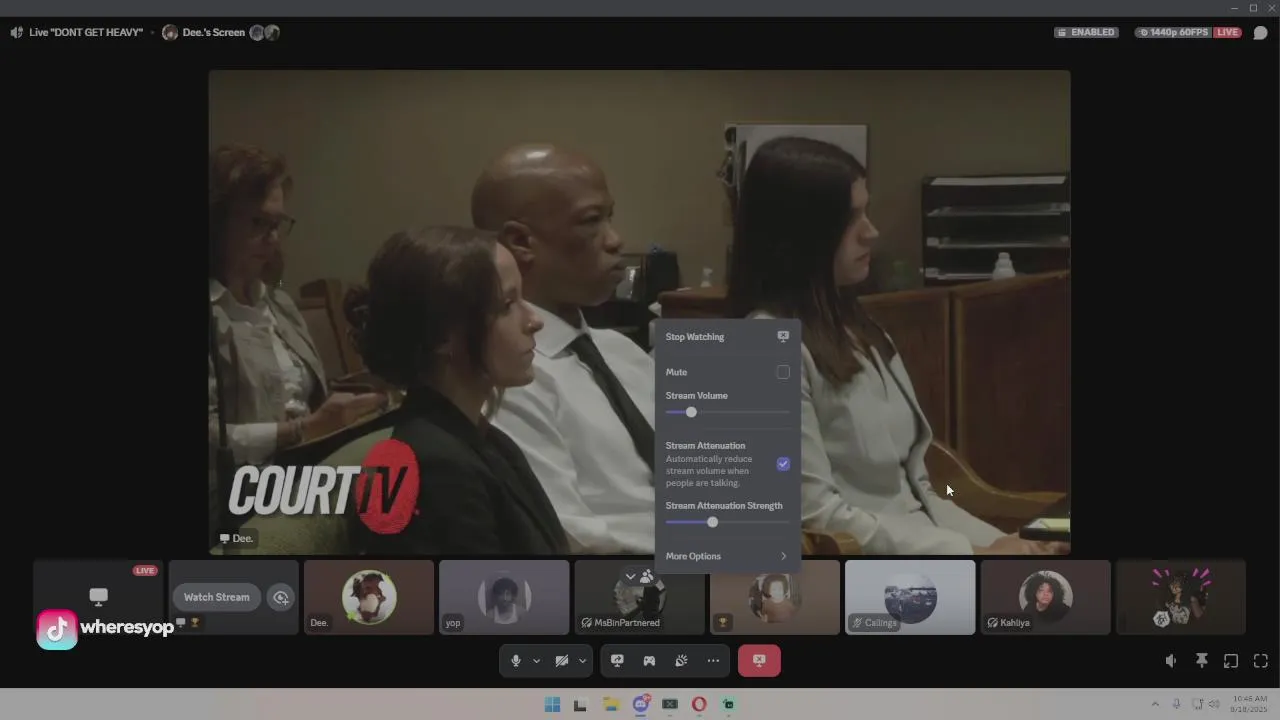Open File Explorer from the taskbar
This screenshot has height=720, width=1280.
pyautogui.click(x=611, y=705)
